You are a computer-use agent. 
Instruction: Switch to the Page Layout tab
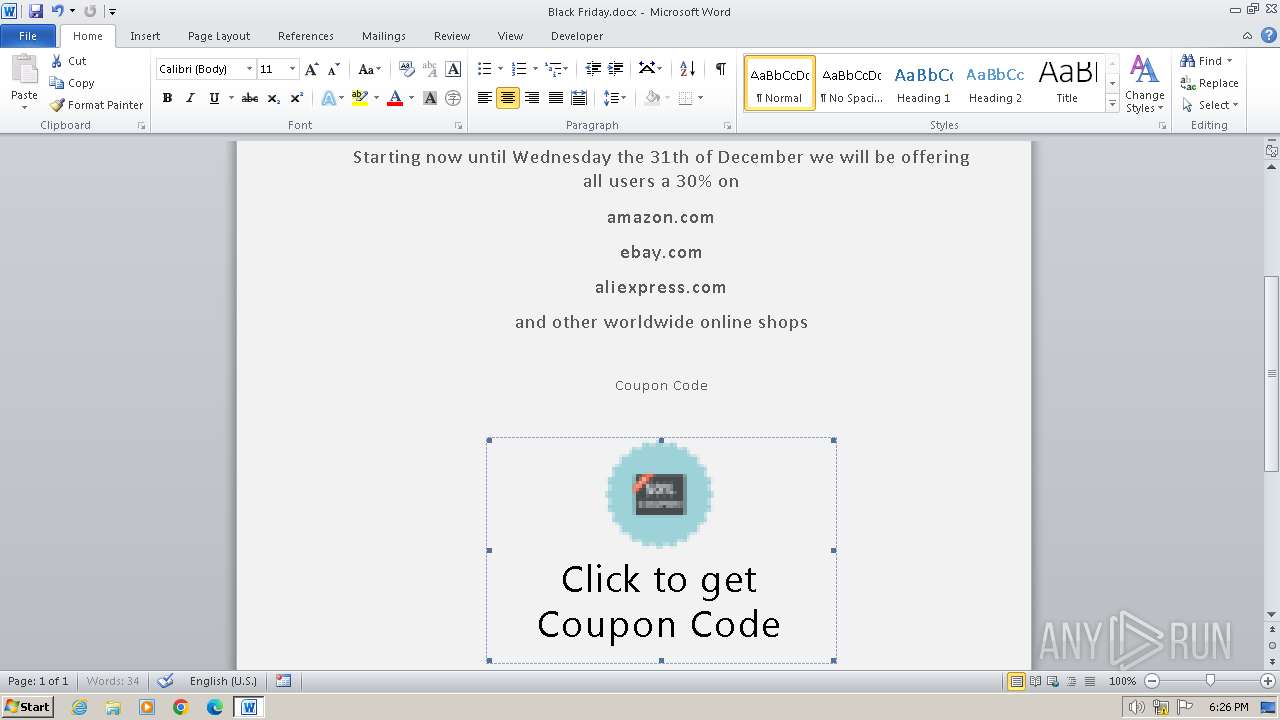point(219,36)
